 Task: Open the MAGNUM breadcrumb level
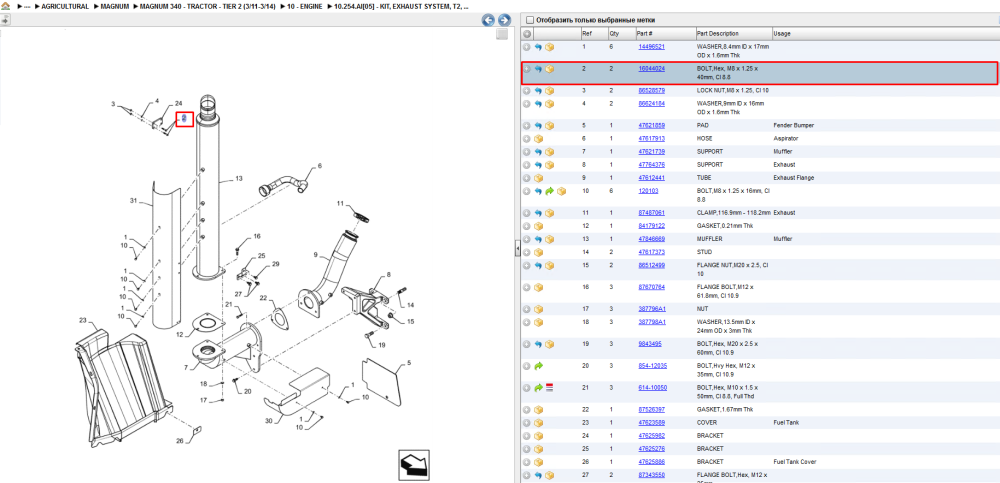pos(115,6)
